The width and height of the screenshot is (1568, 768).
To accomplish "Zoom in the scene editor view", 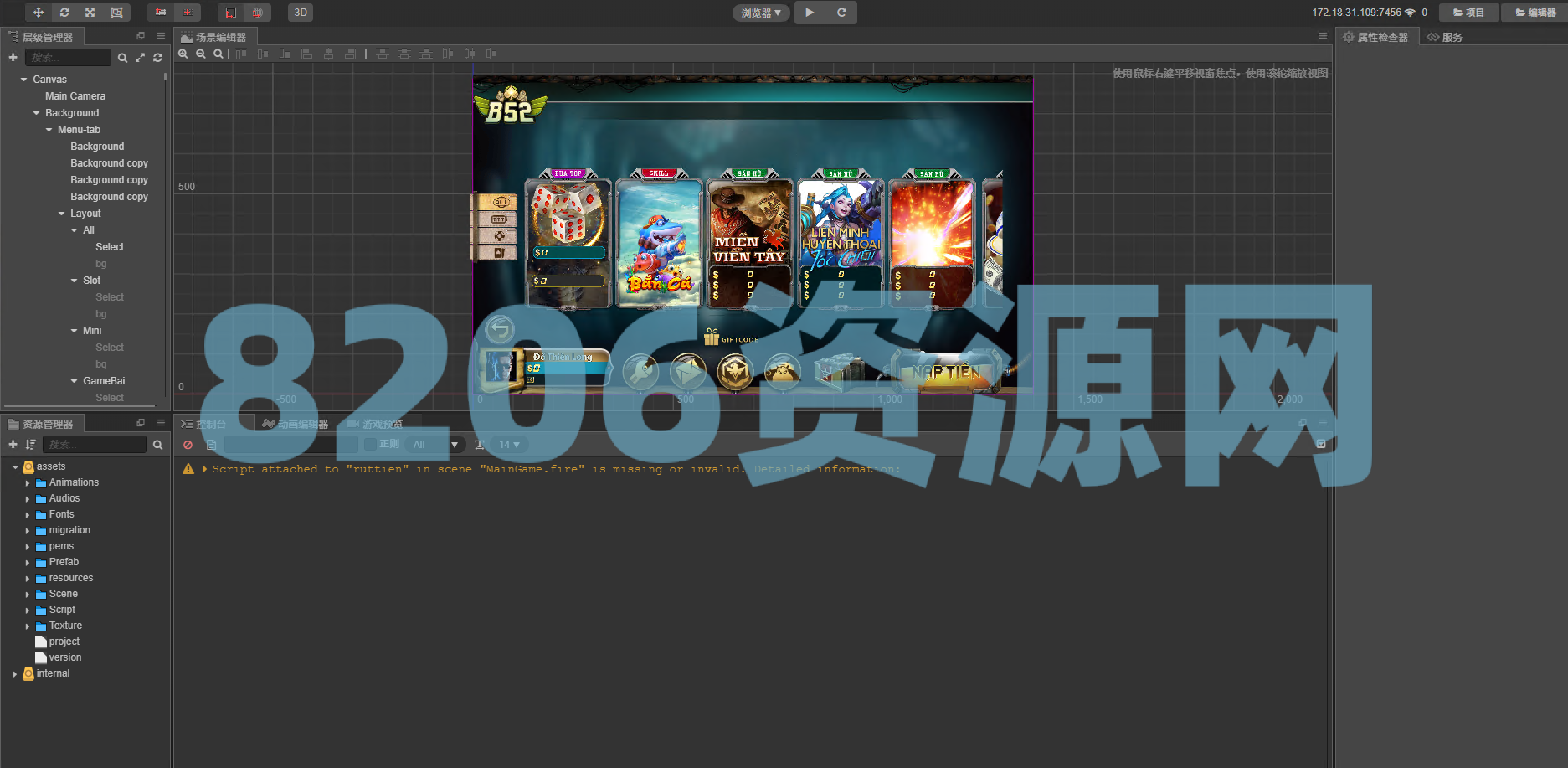I will (x=183, y=54).
